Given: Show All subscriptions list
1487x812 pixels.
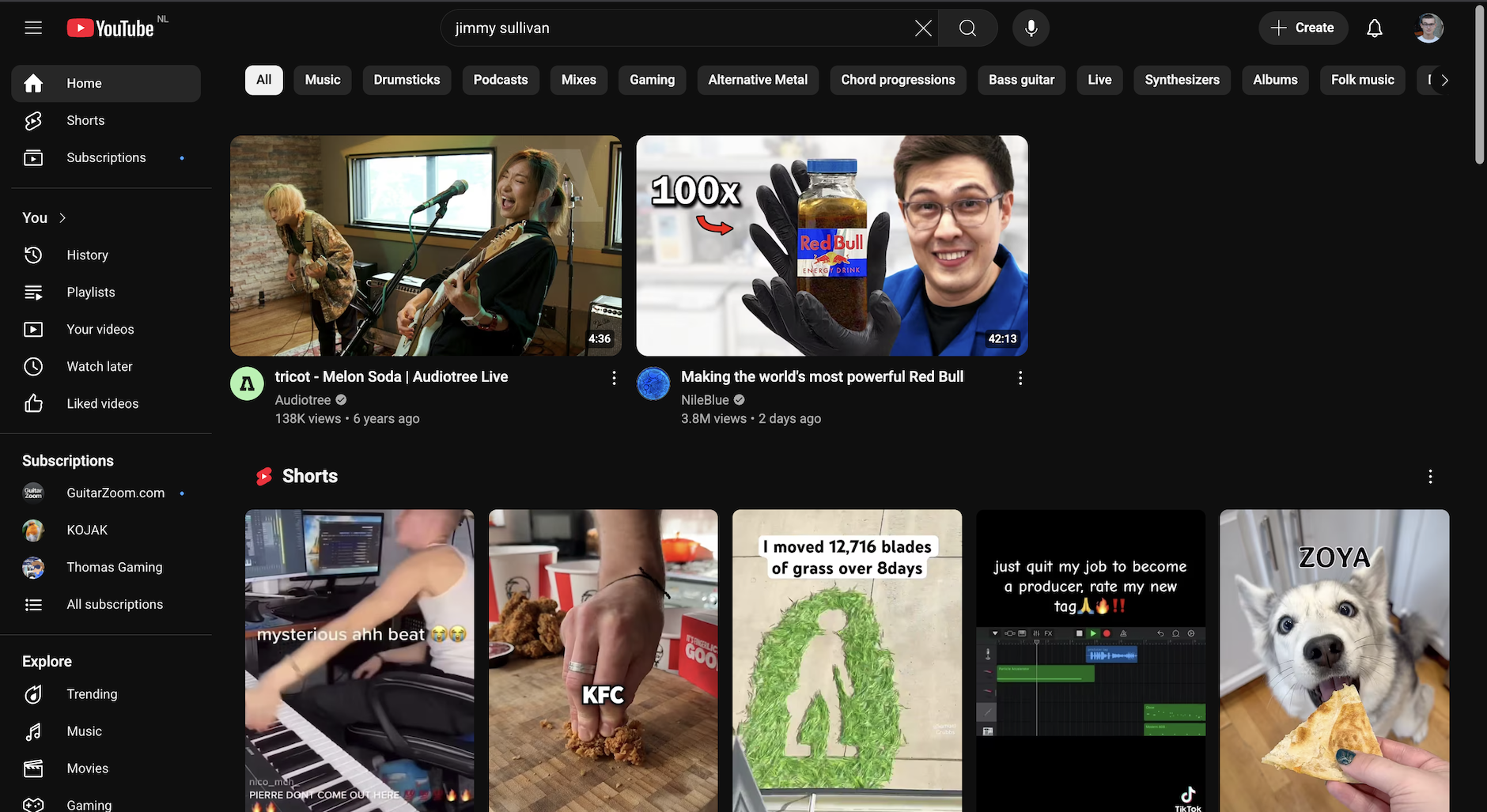Looking at the screenshot, I should pos(106,604).
